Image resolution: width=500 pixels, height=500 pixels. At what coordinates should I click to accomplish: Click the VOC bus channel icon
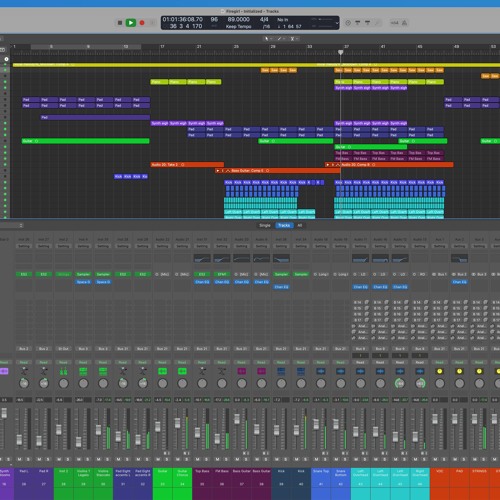pos(440,371)
